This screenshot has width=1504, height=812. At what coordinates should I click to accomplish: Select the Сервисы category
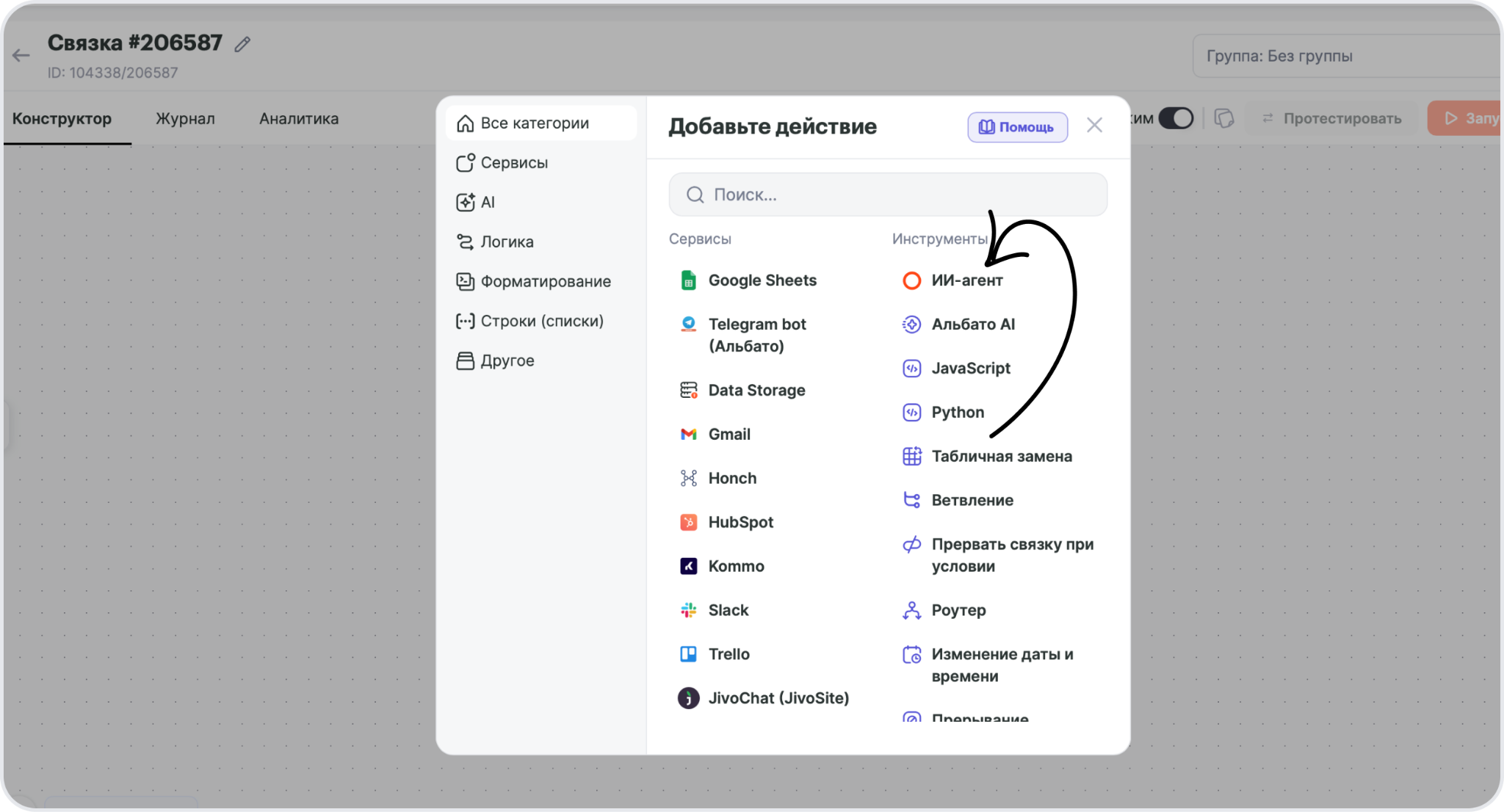click(541, 163)
